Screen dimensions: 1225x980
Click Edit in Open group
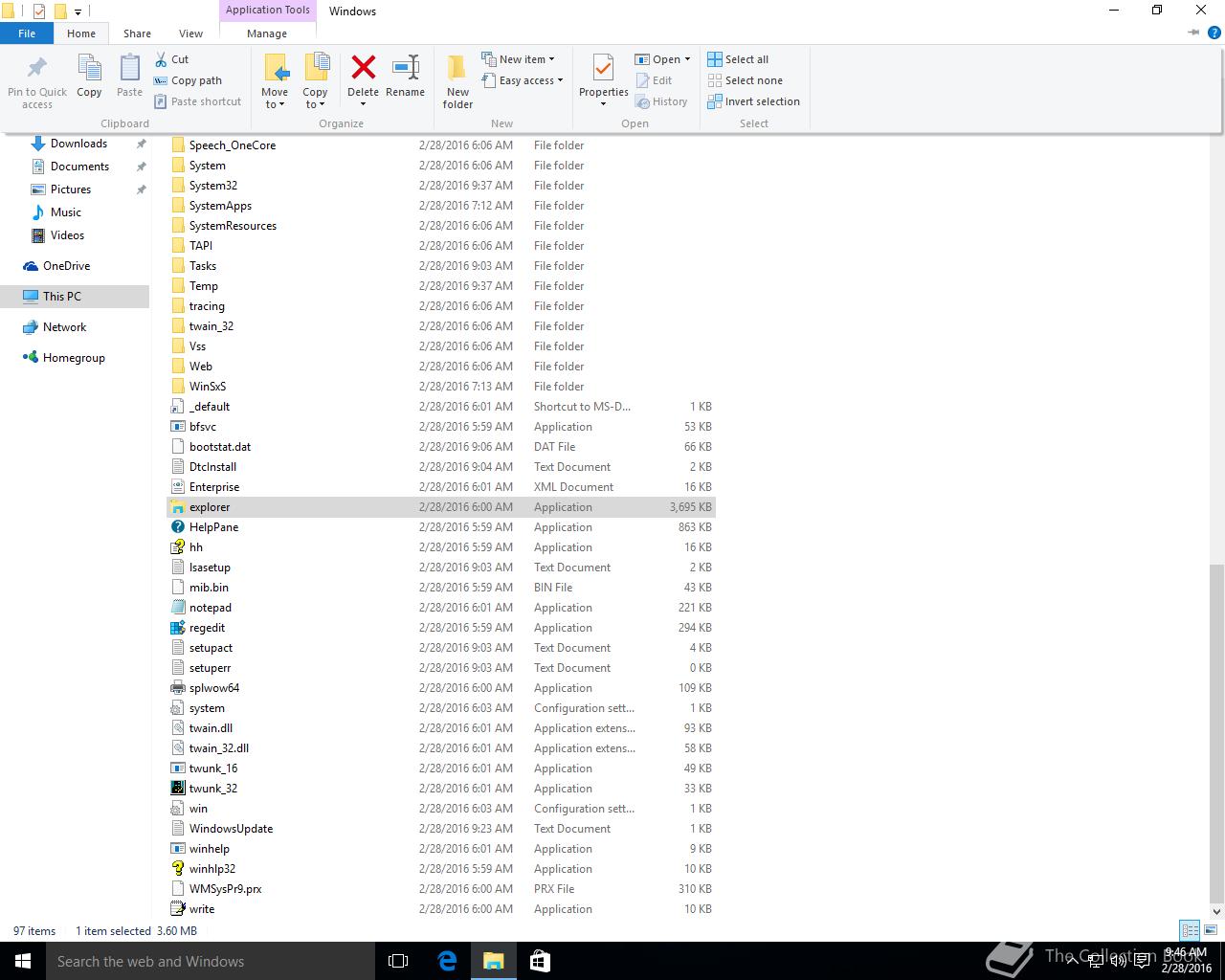(654, 80)
